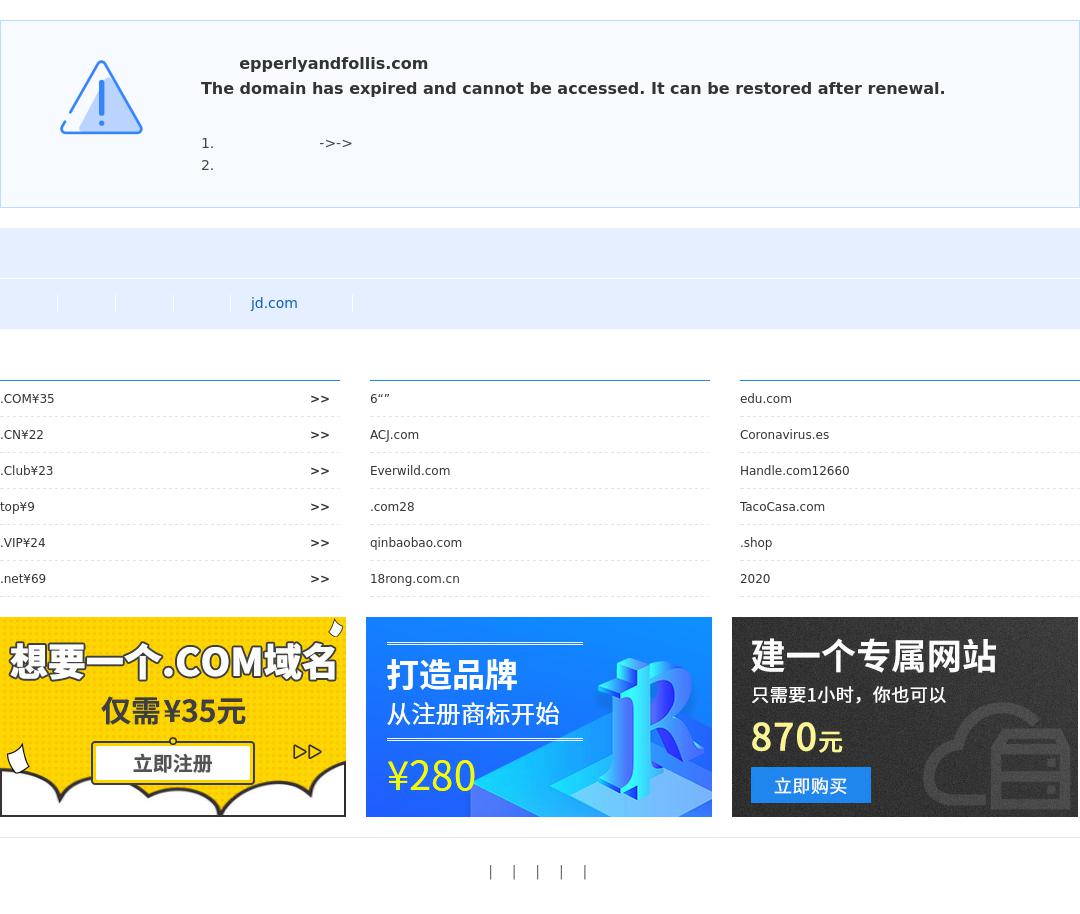Open the edu.com link
Screen dimensions: 1080x914
[766, 399]
